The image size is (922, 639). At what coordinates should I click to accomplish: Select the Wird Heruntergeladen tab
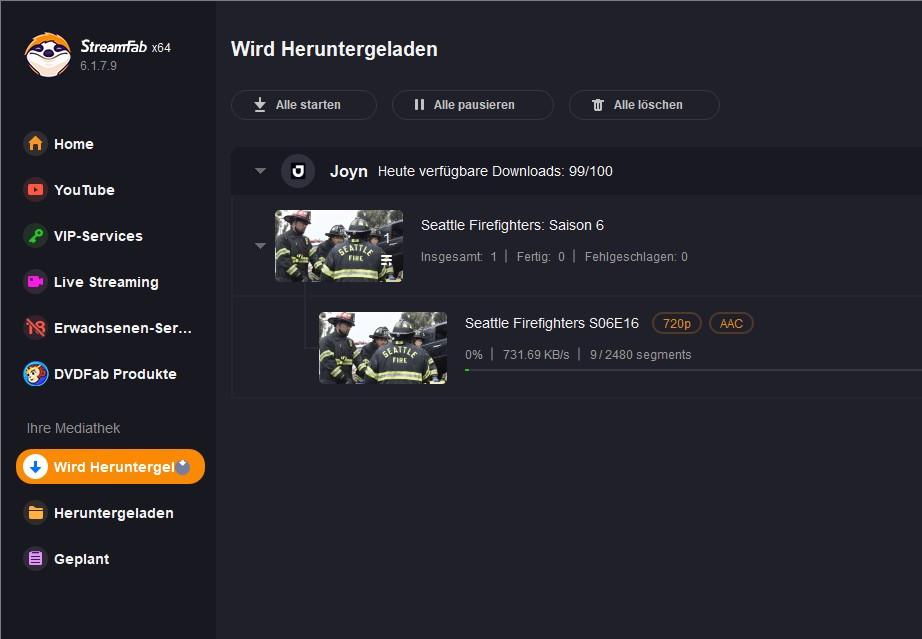coord(111,467)
